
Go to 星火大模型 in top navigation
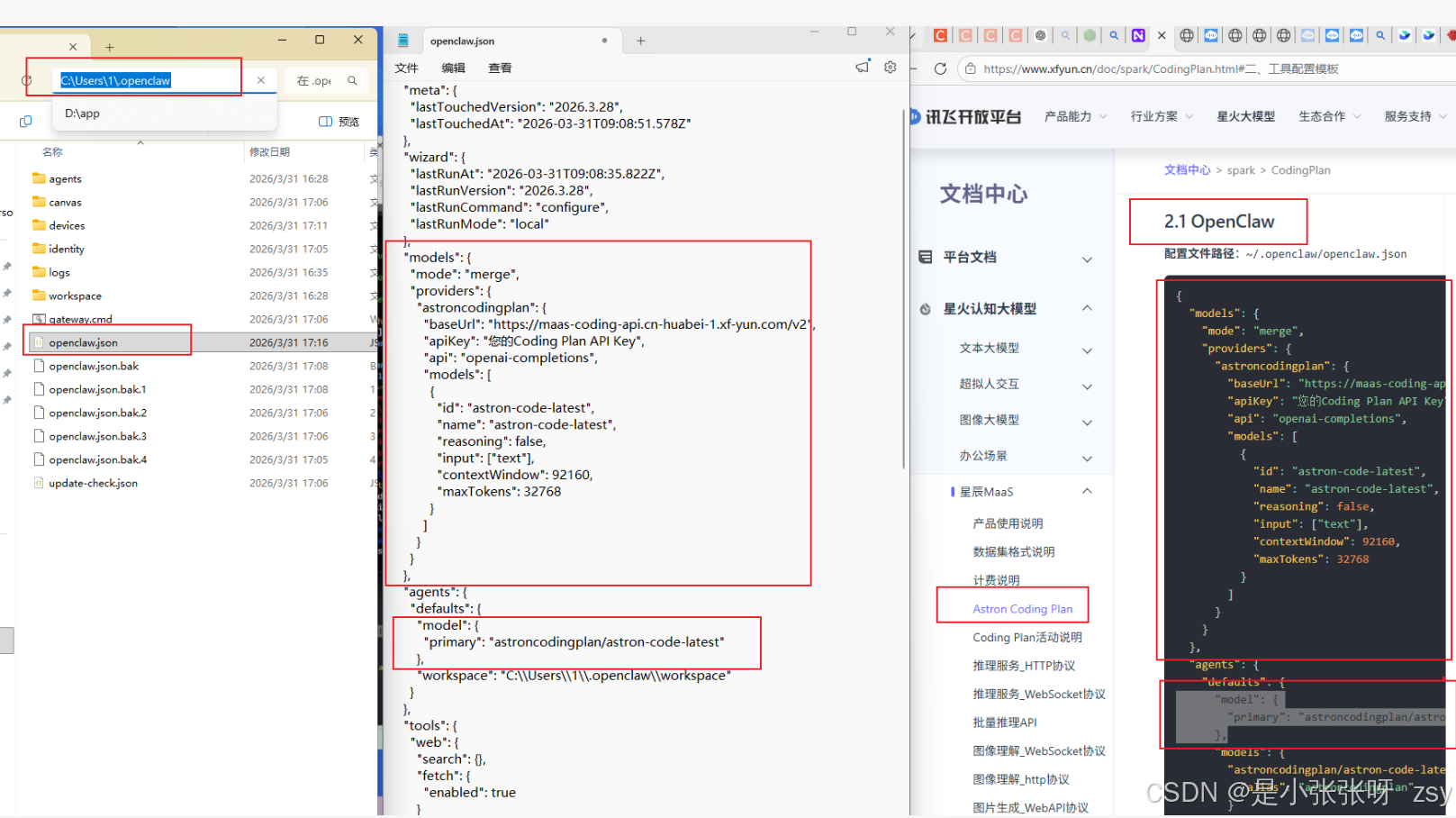pyautogui.click(x=1245, y=116)
